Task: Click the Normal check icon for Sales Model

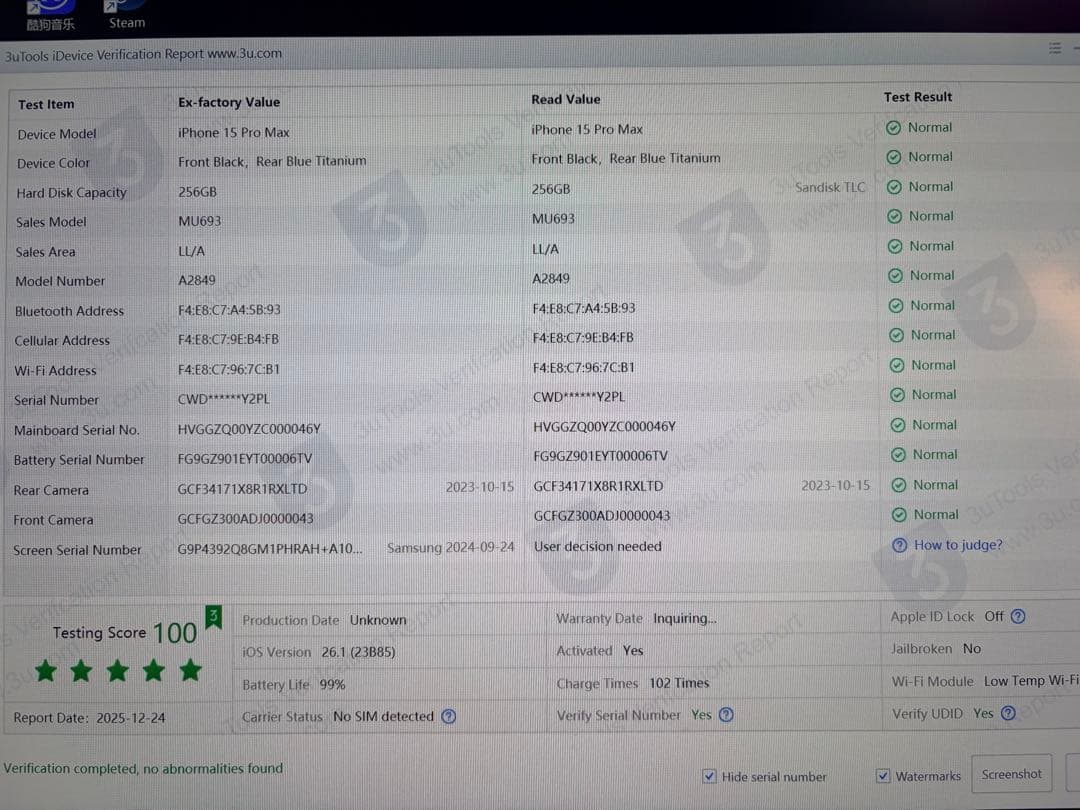Action: (895, 216)
